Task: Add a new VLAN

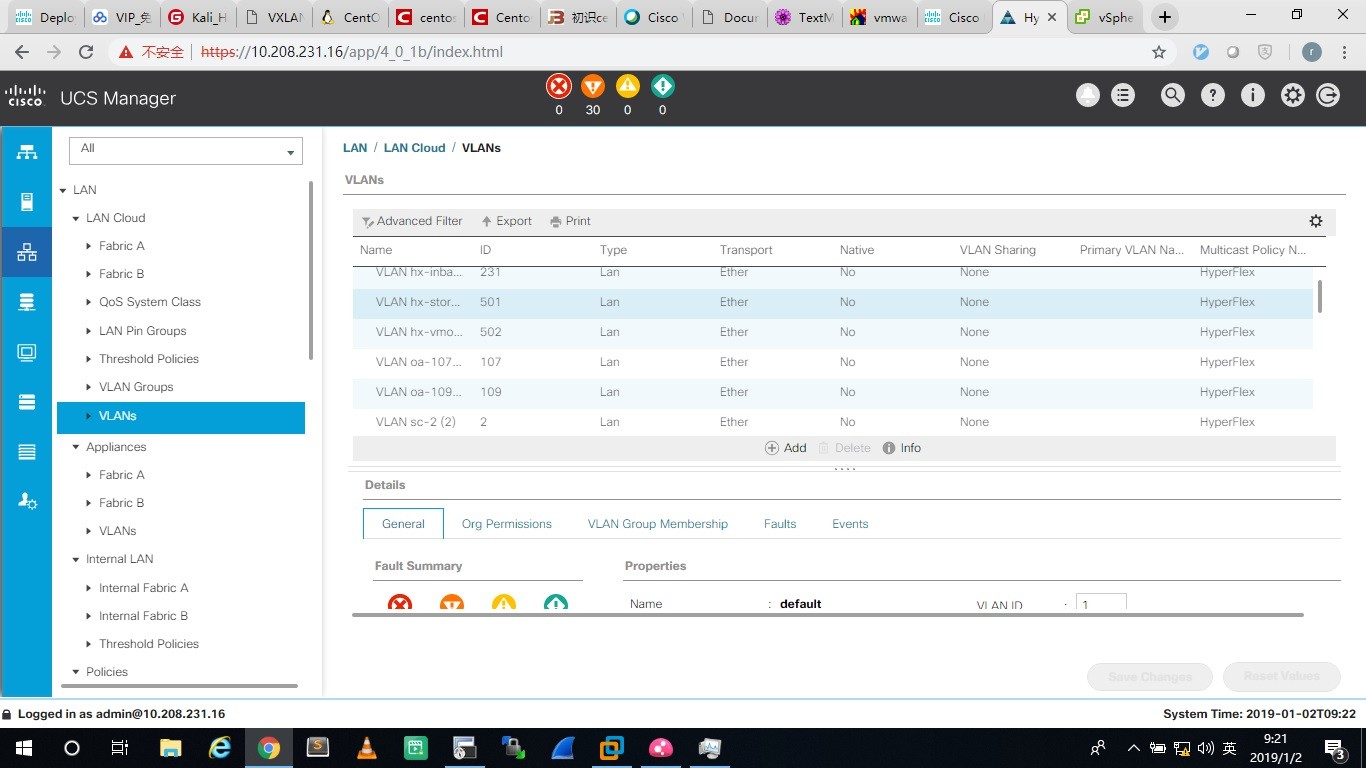Action: [786, 448]
